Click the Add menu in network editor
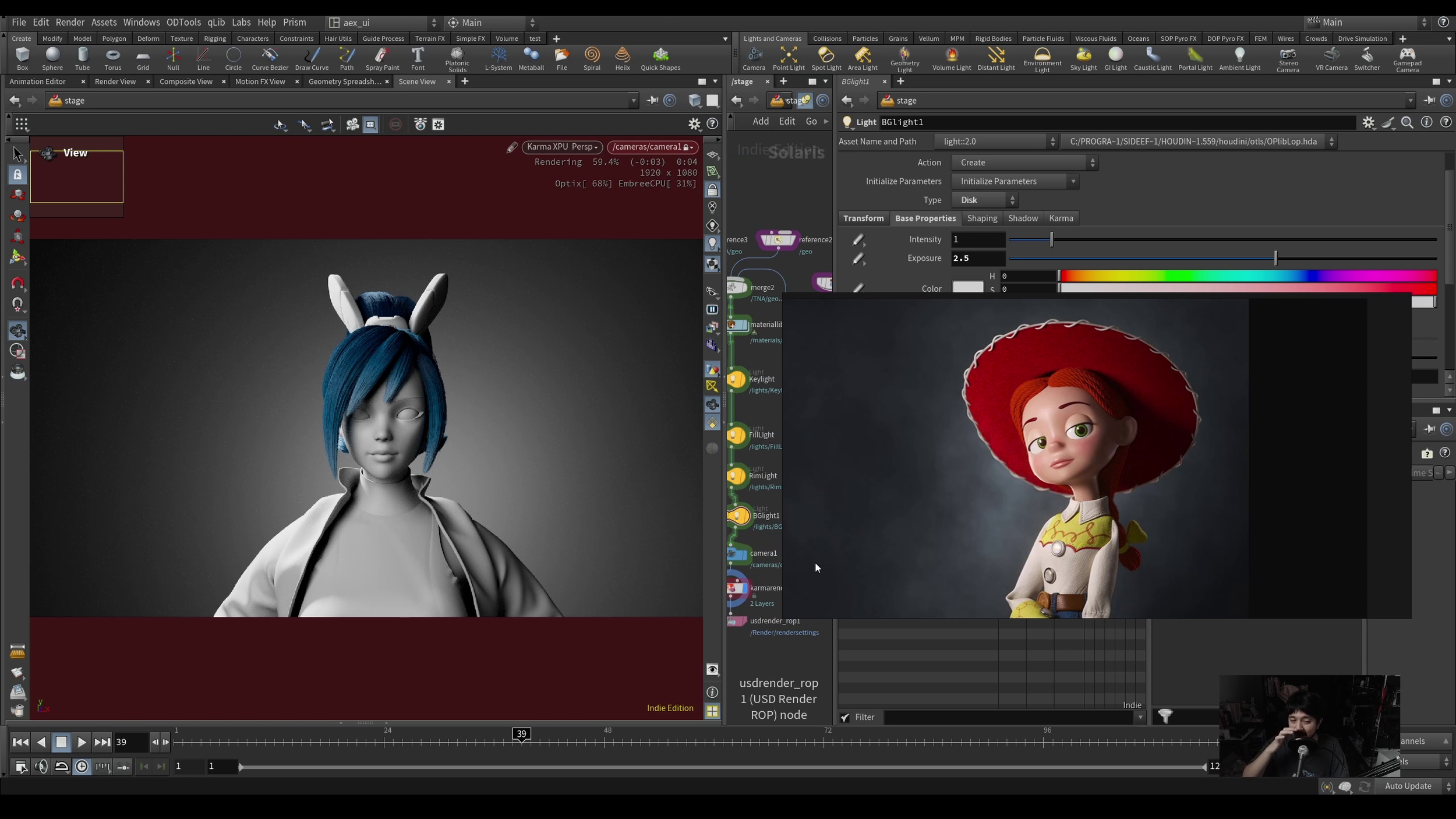The width and height of the screenshot is (1456, 819). point(760,121)
